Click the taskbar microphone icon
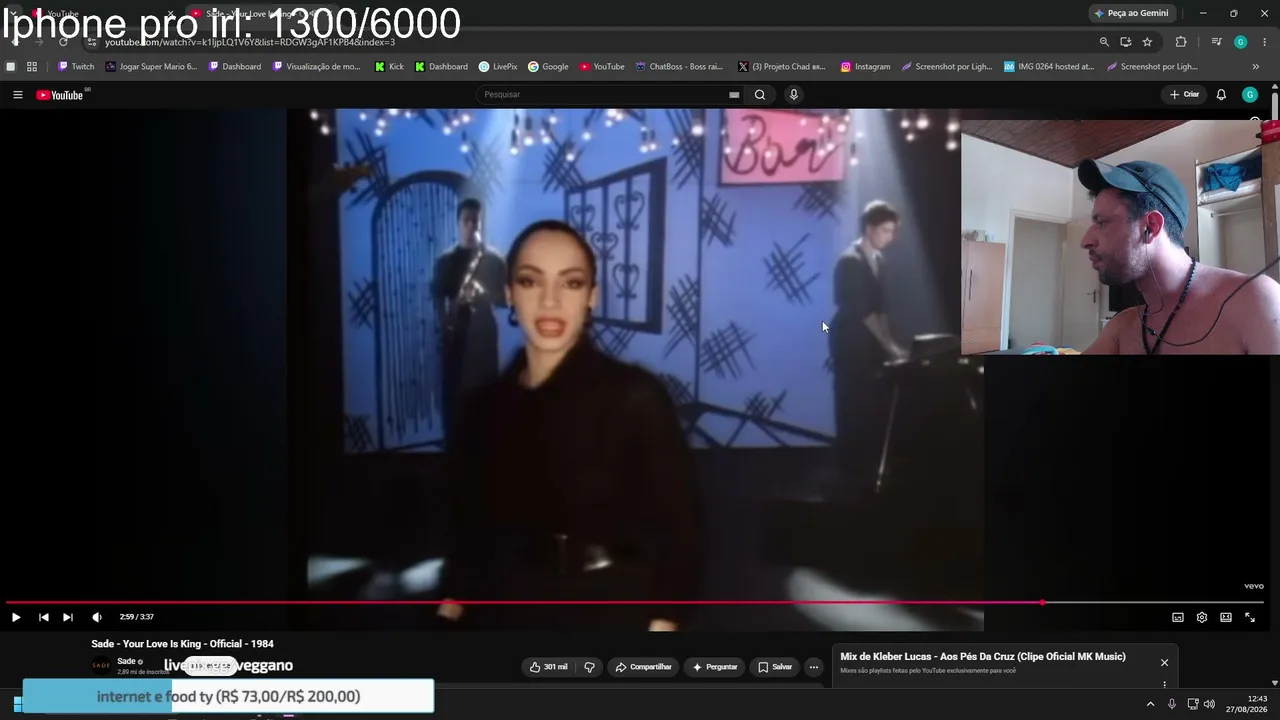This screenshot has width=1280, height=720. 1172,704
